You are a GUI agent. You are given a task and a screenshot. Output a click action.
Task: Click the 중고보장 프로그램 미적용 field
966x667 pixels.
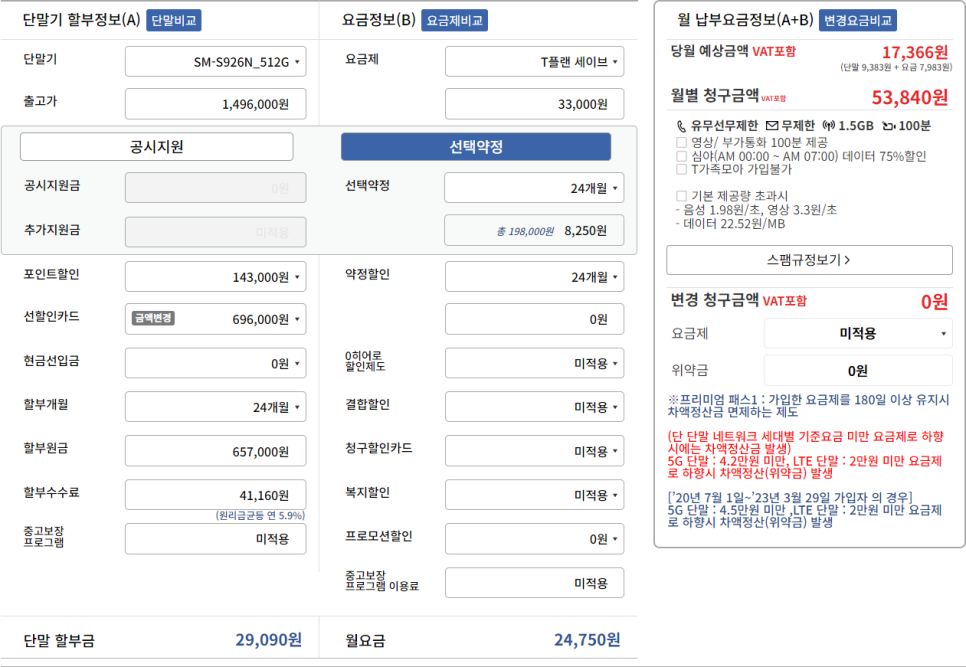(x=216, y=539)
